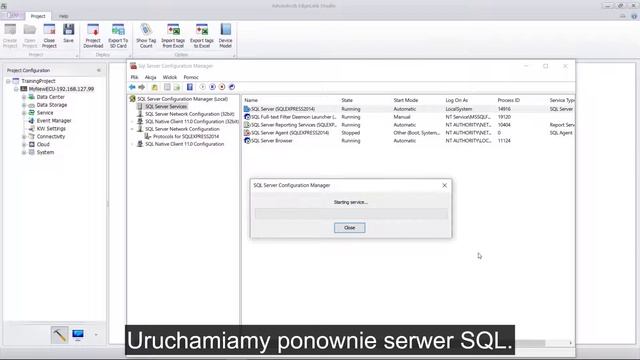Screen dimensions: 640x360
Task: Open the Plik menu
Action: pos(134,77)
